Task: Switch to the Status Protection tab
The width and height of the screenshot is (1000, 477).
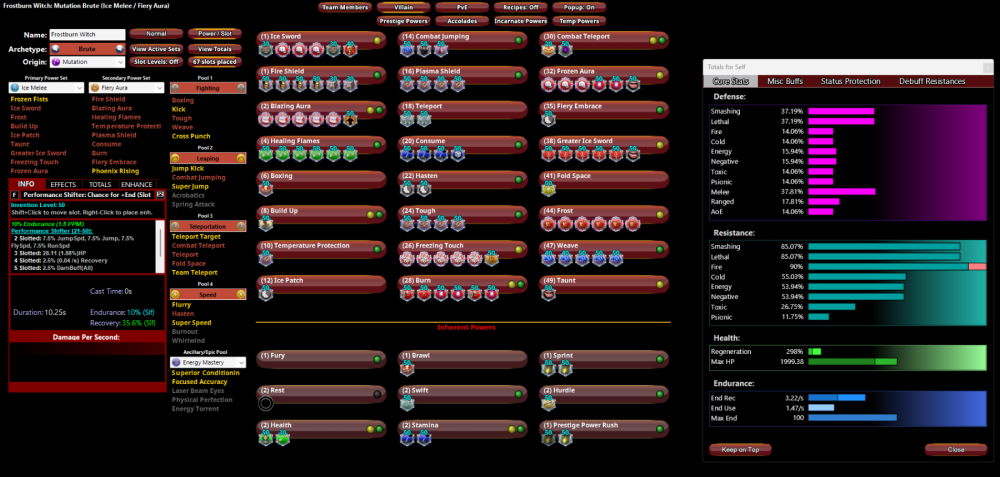Action: pos(850,80)
